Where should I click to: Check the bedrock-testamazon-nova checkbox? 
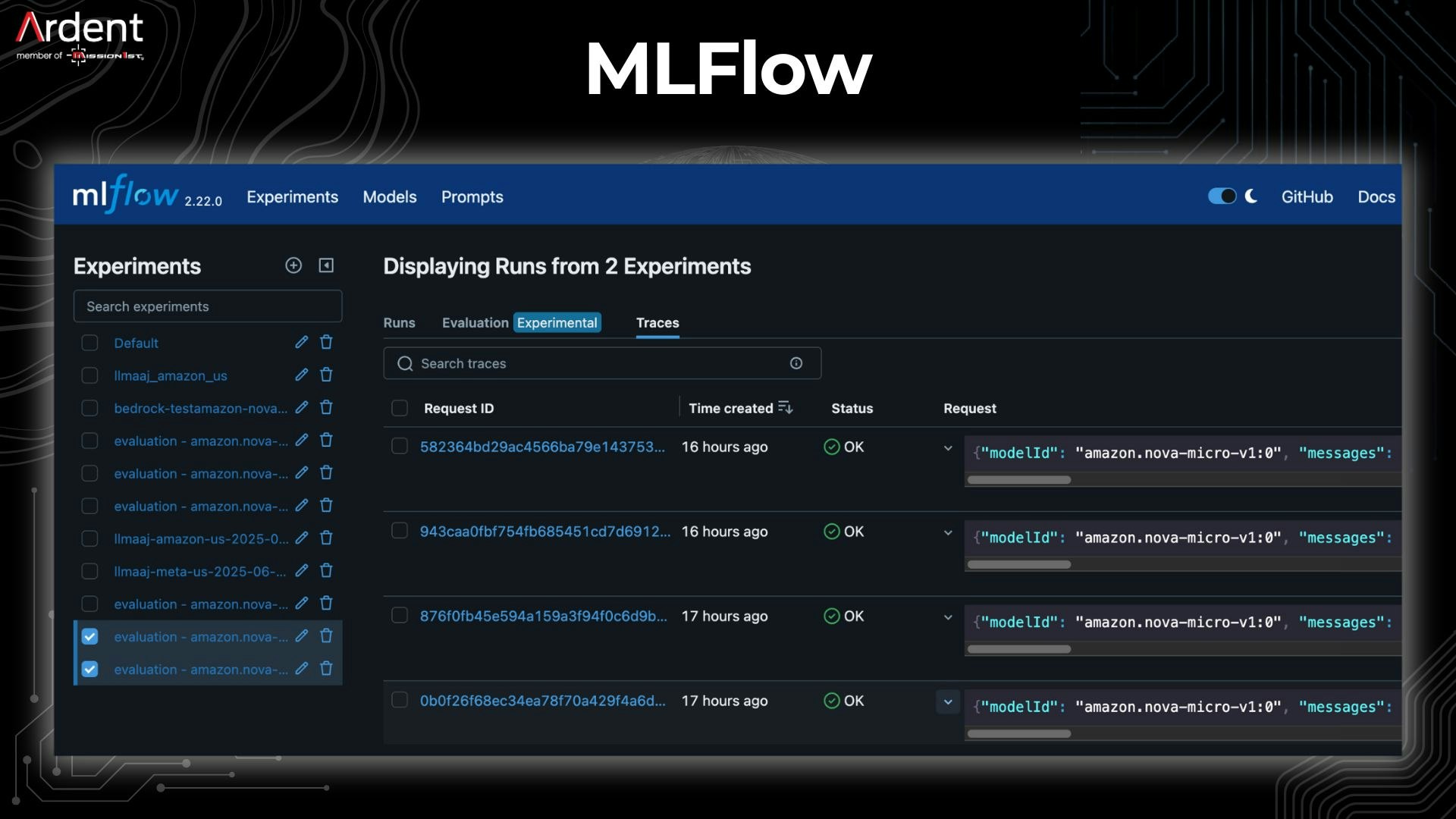click(x=89, y=408)
